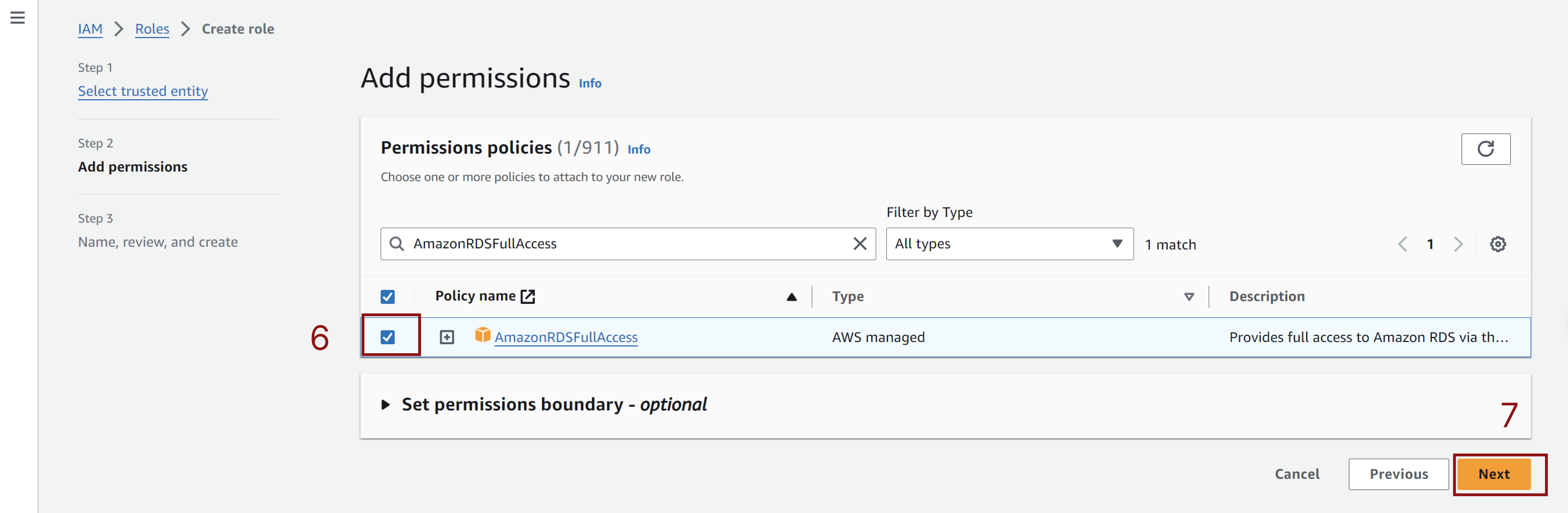Click the Type column header
Viewport: 1568px width, 513px height.
(847, 296)
